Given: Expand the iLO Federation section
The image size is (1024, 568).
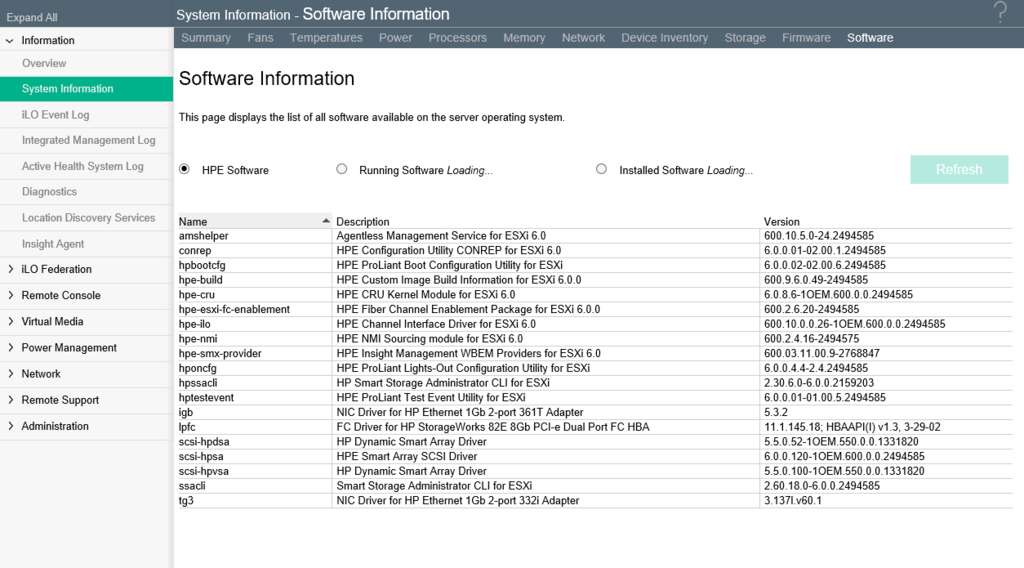Looking at the screenshot, I should tap(10, 269).
